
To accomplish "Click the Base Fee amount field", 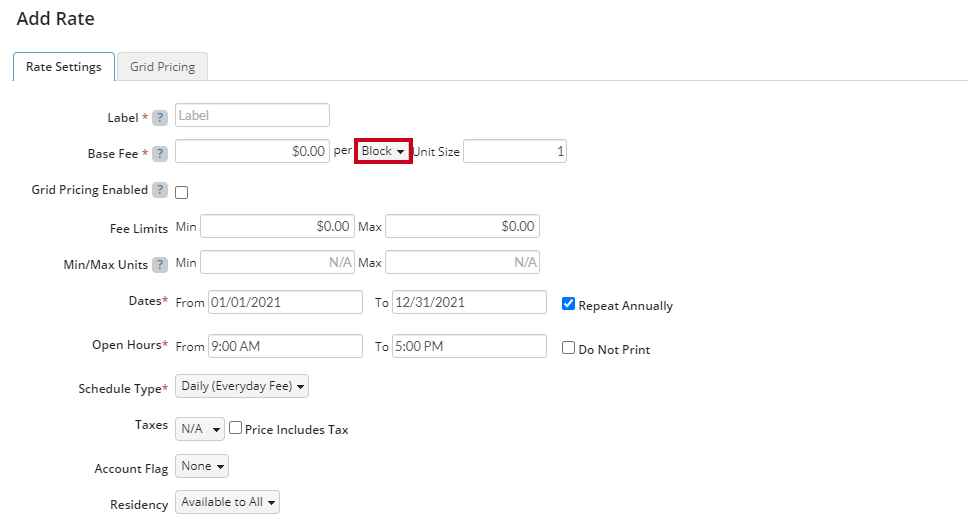I will pyautogui.click(x=252, y=151).
